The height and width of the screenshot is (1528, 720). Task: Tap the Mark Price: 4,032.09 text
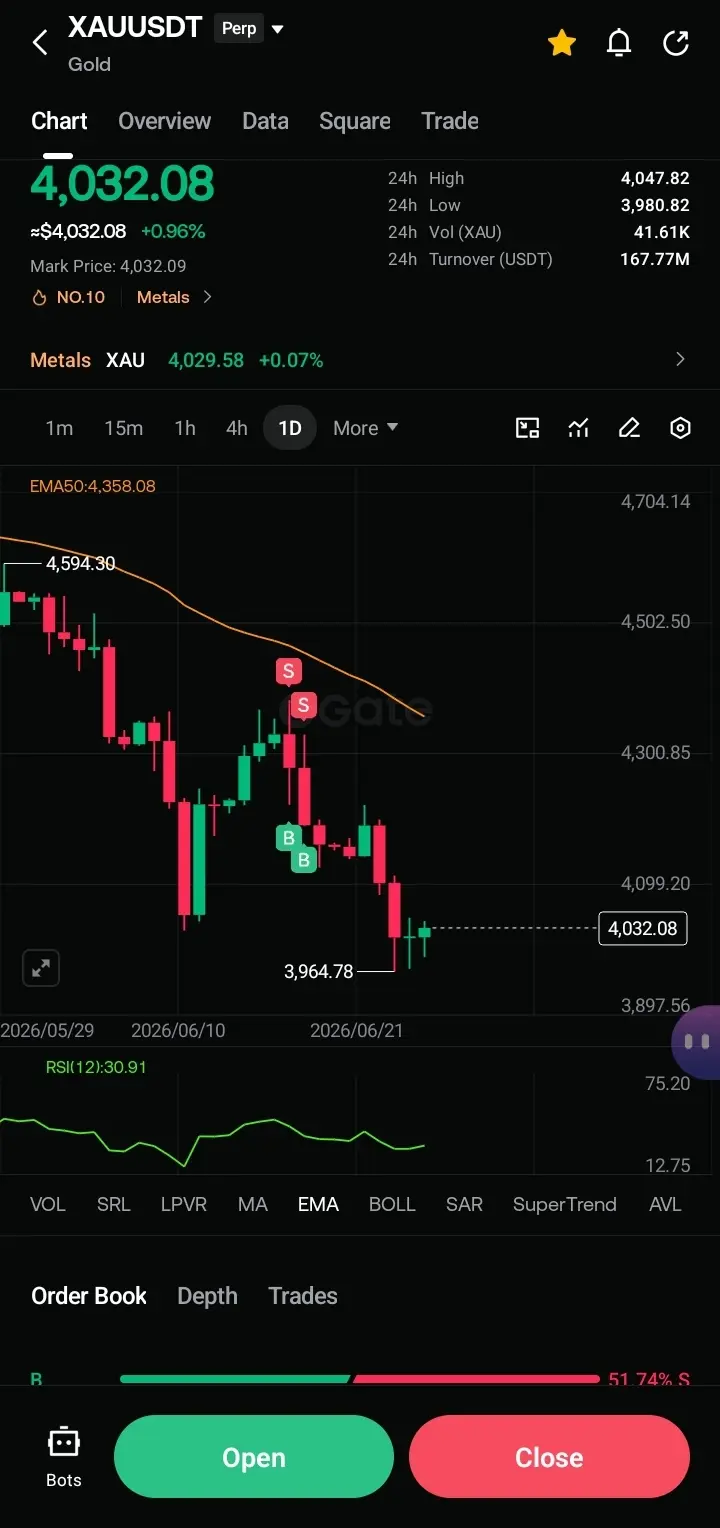[108, 266]
